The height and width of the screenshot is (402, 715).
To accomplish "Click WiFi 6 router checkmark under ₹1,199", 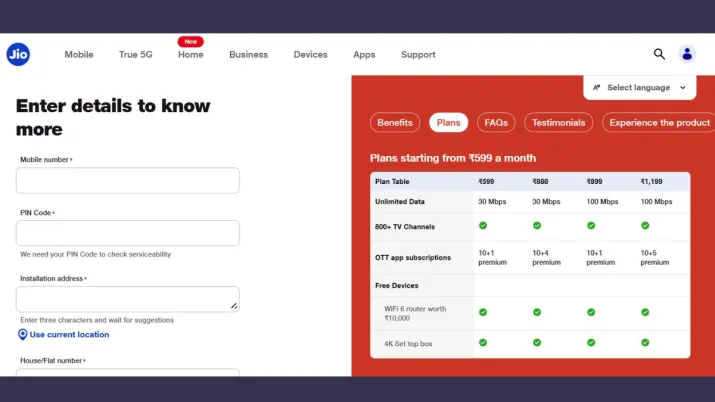I will coord(645,312).
